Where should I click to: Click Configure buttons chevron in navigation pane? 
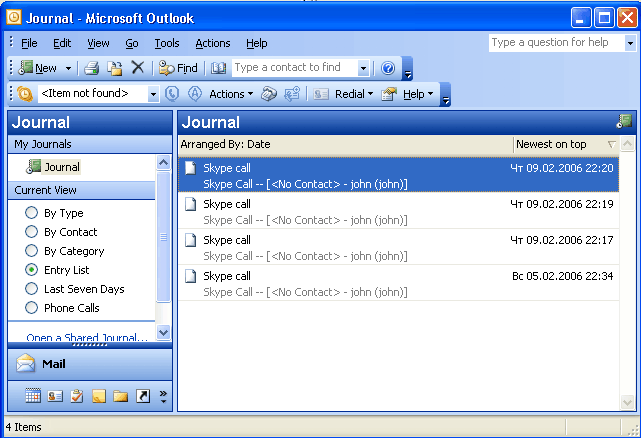[x=163, y=396]
